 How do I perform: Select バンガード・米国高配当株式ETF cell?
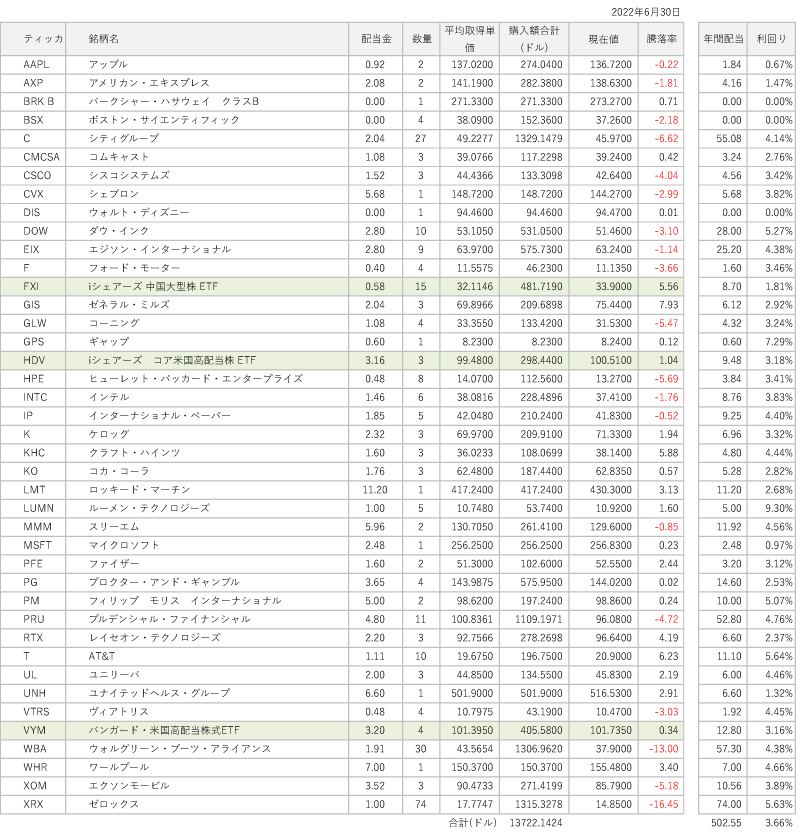point(207,730)
